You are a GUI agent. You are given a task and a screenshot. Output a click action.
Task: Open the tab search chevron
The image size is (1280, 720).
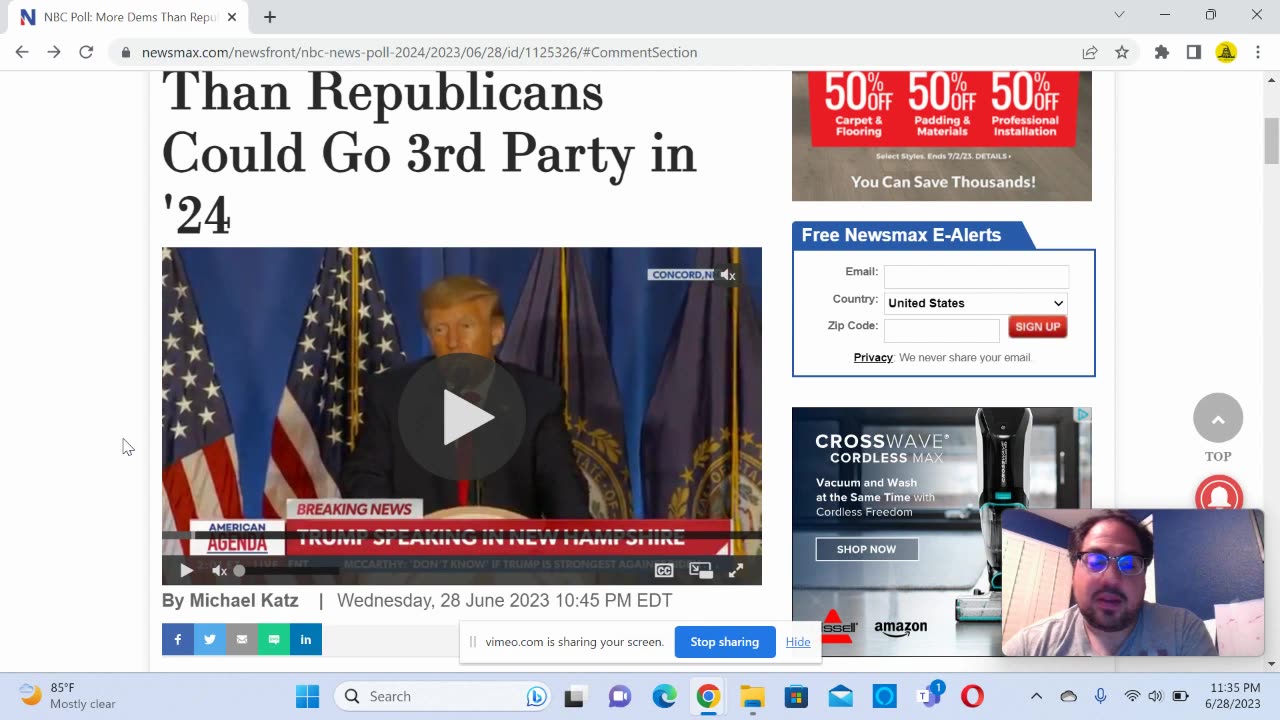point(1119,15)
